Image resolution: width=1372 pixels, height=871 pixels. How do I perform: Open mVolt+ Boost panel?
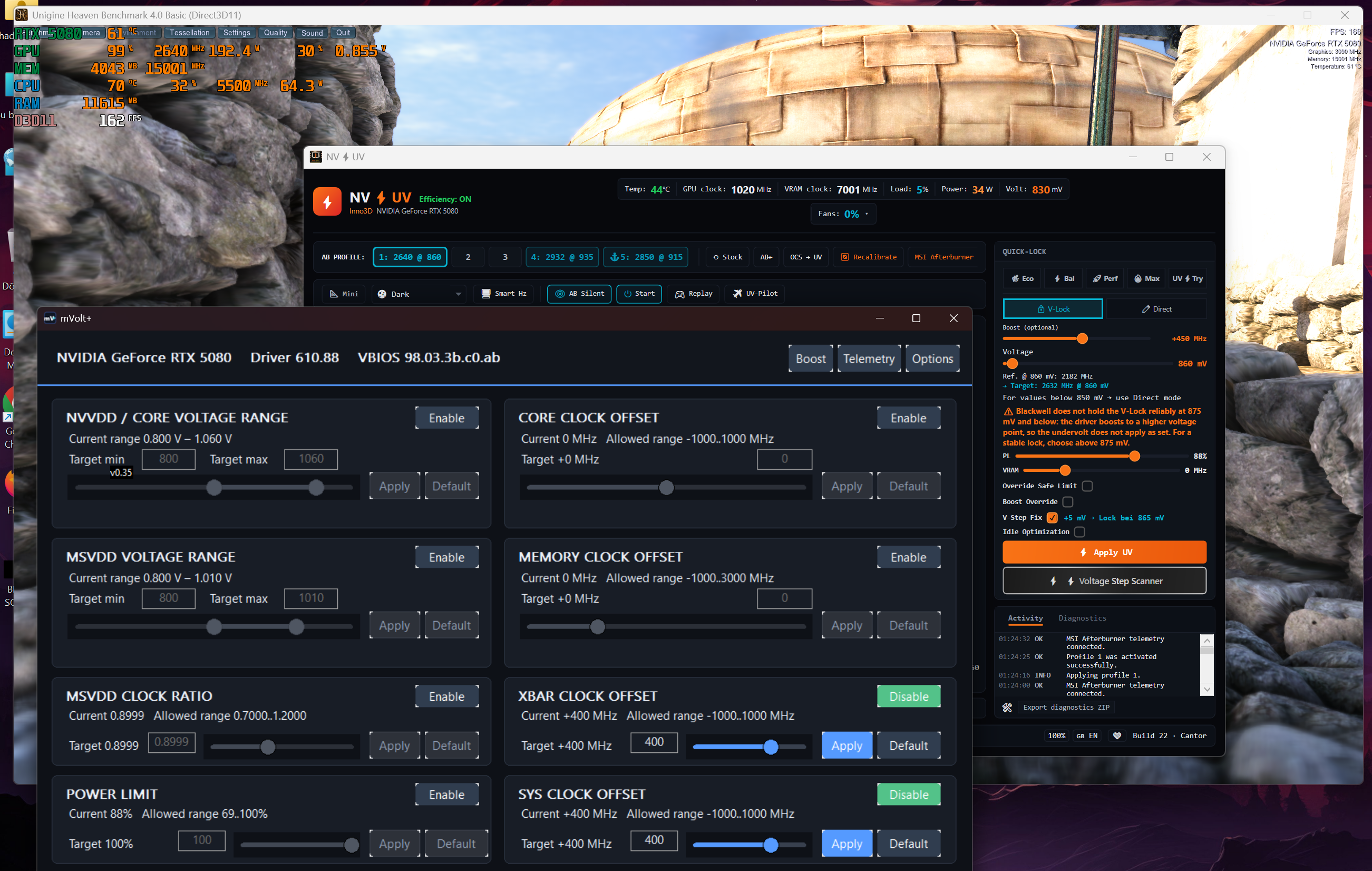click(x=810, y=359)
